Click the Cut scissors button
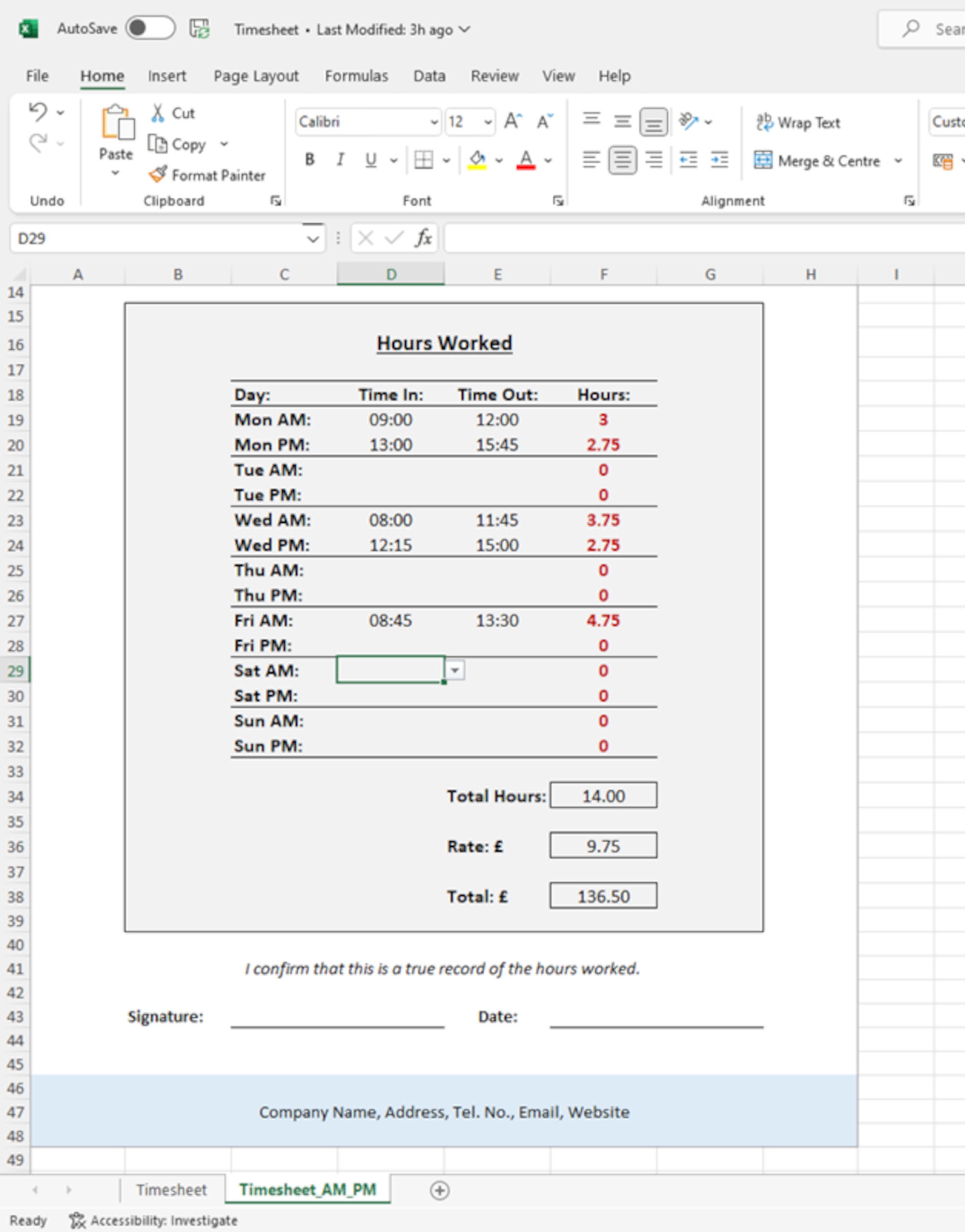The width and height of the screenshot is (965, 1232). click(173, 113)
